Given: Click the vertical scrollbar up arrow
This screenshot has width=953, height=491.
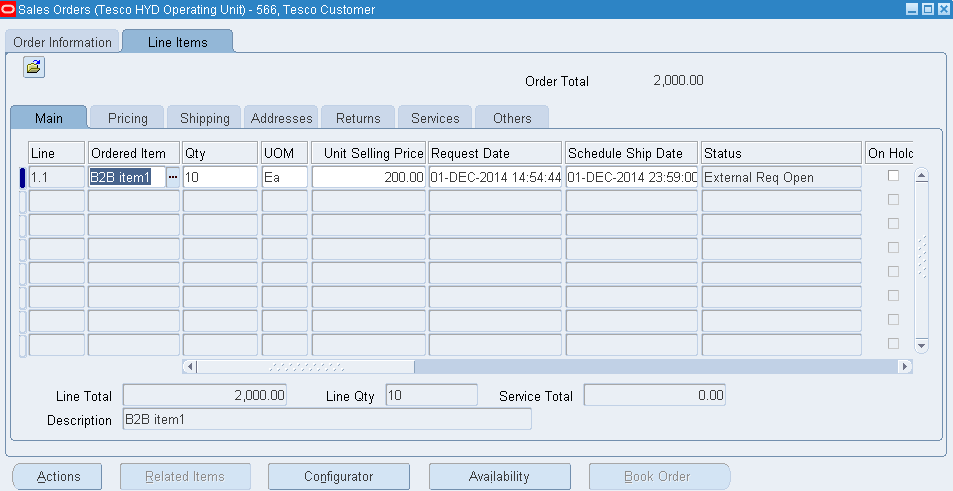Looking at the screenshot, I should tap(921, 176).
